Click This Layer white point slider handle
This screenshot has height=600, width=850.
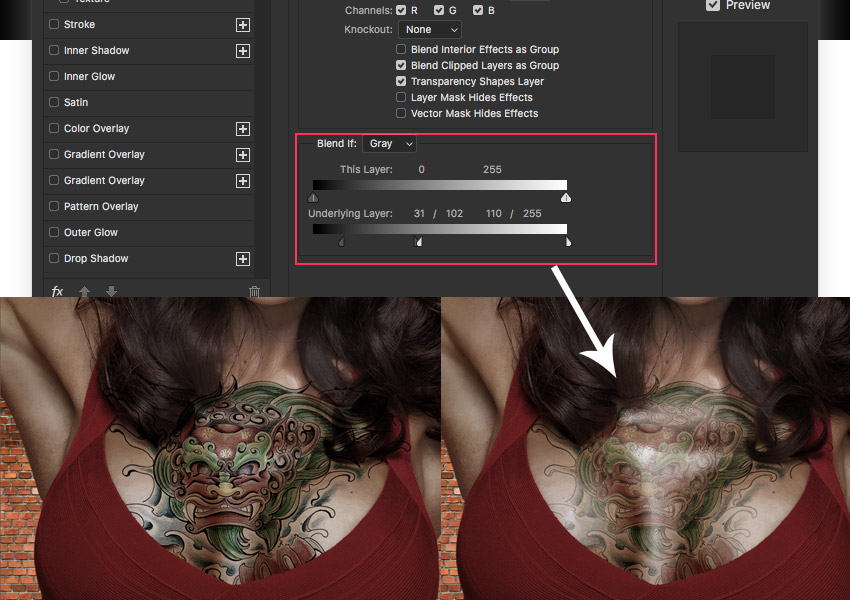566,197
